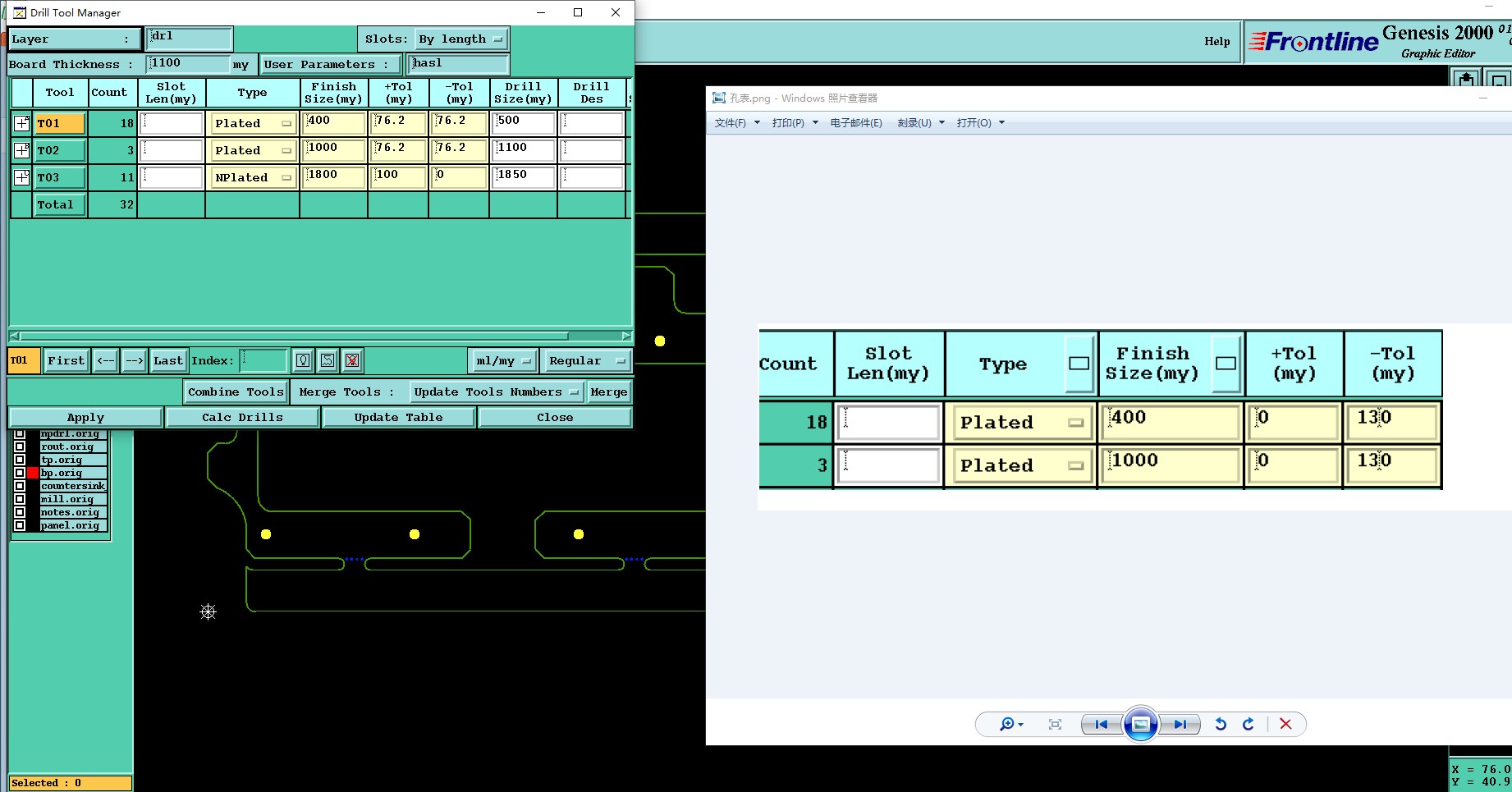Click the red color swatch beside bp.orig
Screen dimensions: 1512x792
tap(33, 473)
